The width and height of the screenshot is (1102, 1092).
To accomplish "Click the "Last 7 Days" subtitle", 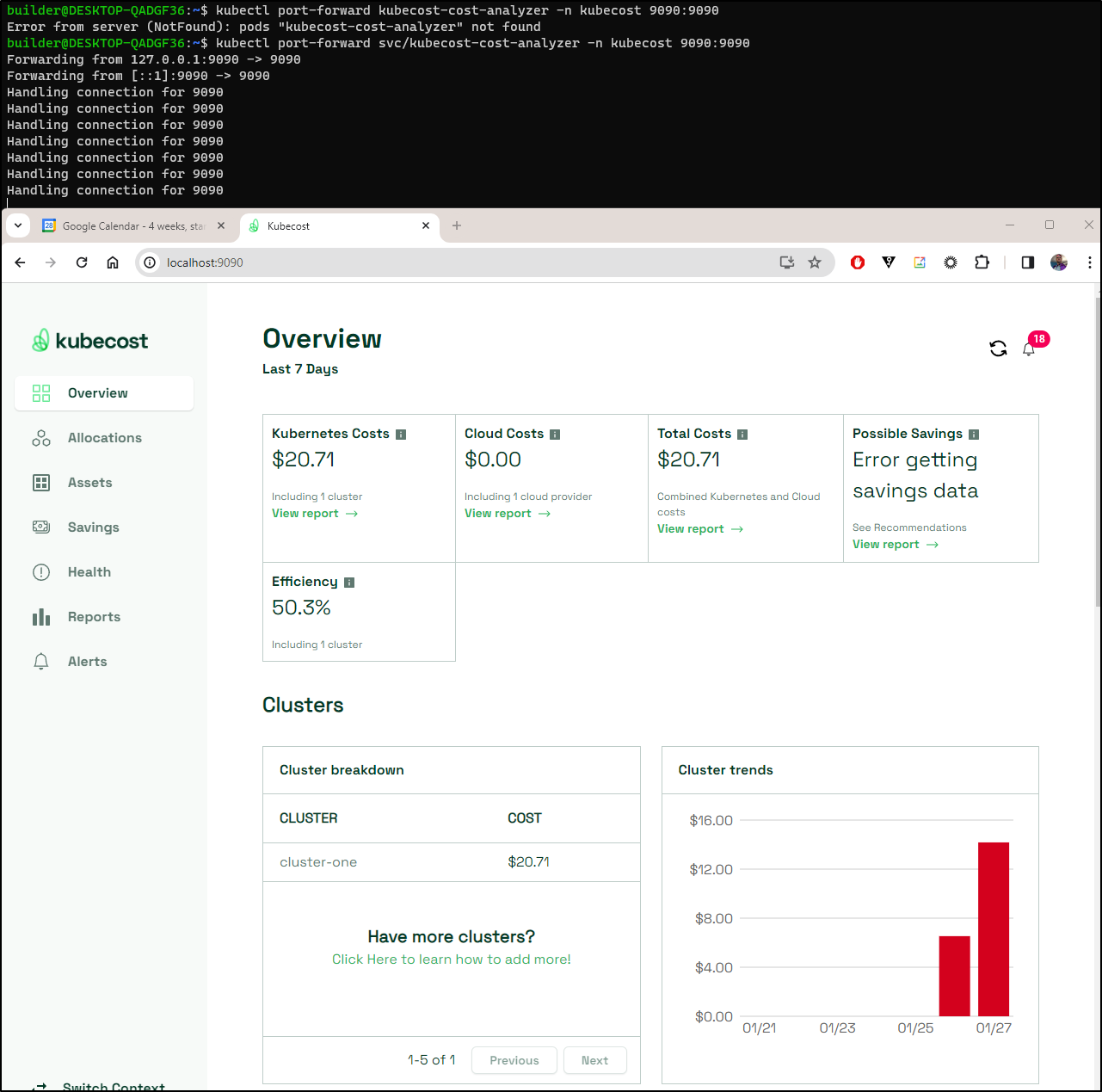I will [300, 369].
